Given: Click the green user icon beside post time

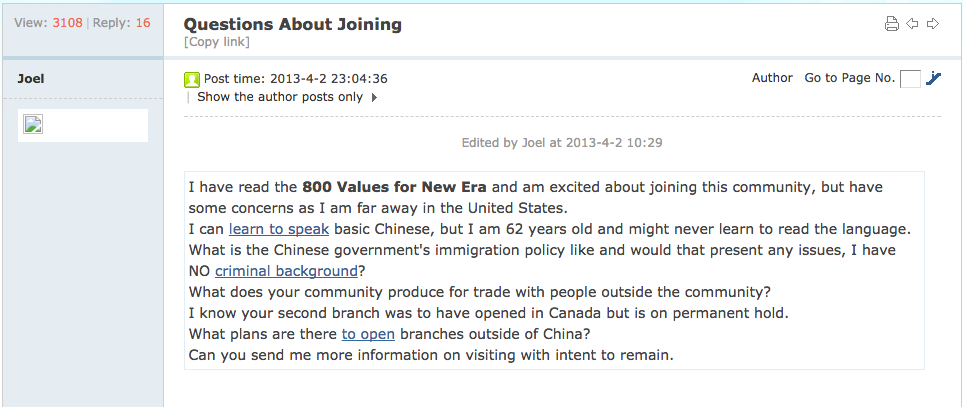Looking at the screenshot, I should point(192,79).
